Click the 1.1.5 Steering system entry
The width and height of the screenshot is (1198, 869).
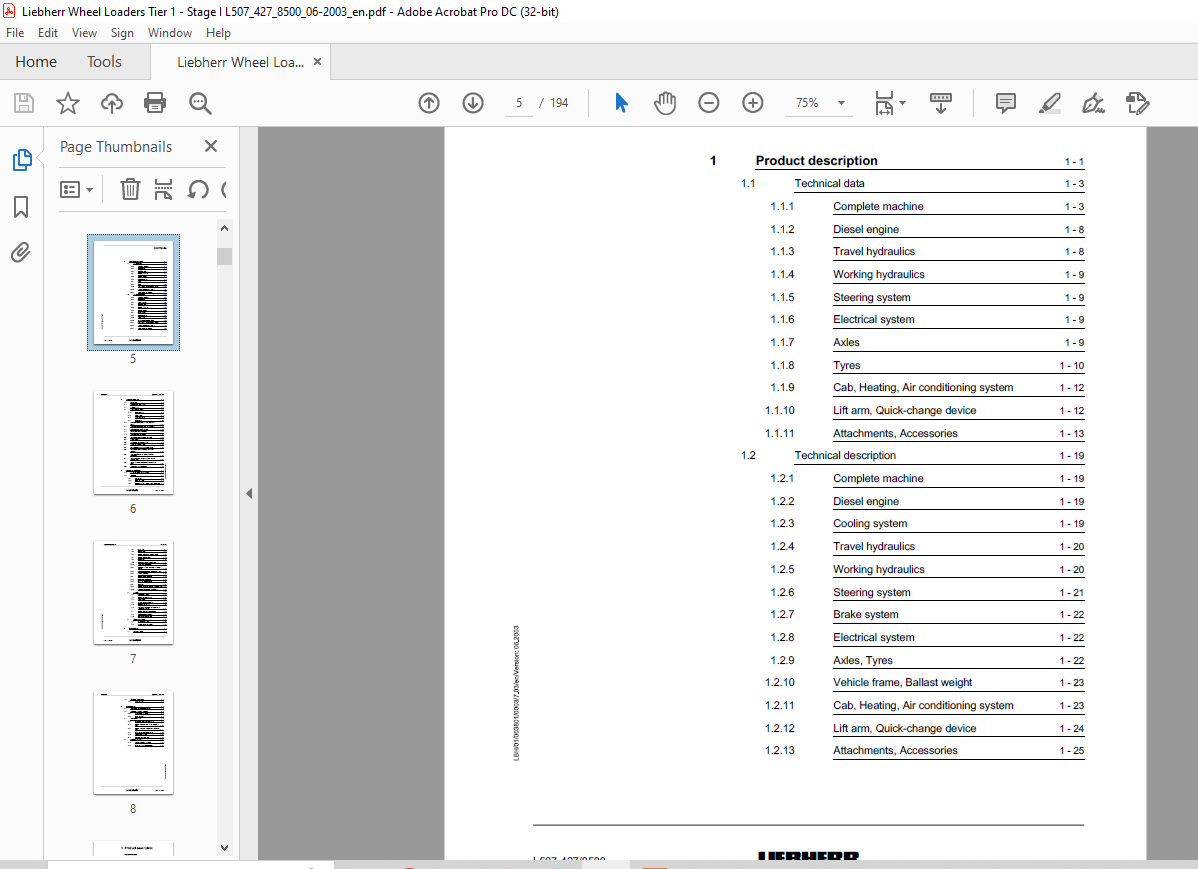point(872,297)
